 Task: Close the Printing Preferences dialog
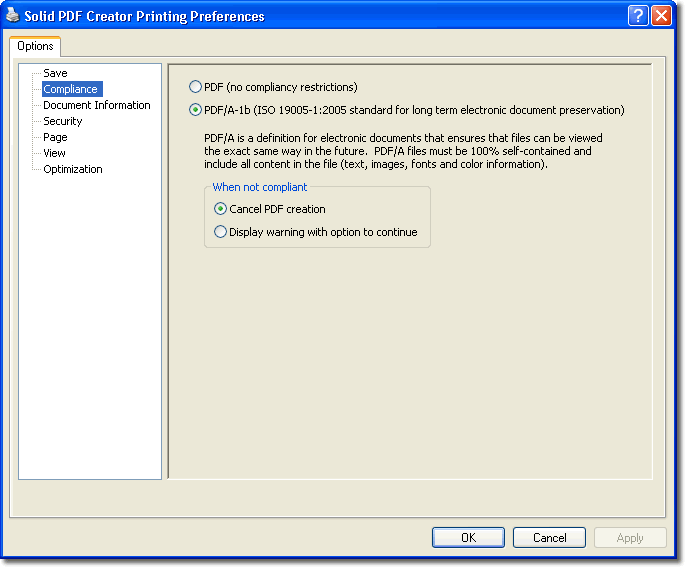(x=661, y=16)
